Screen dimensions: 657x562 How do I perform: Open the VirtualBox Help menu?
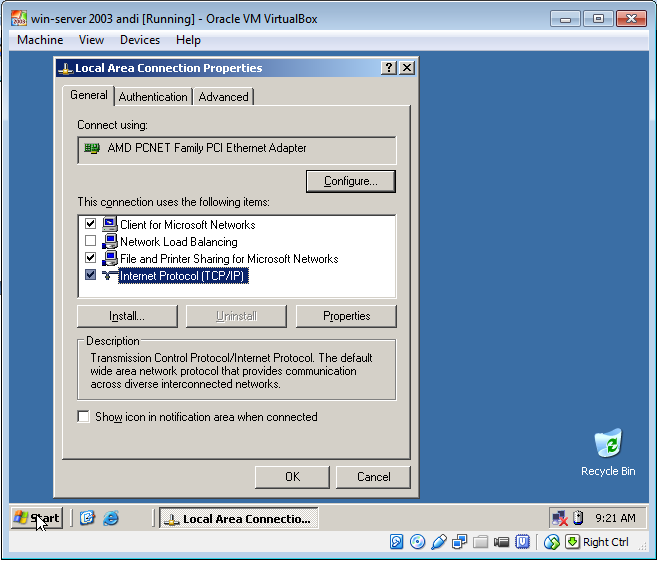[x=188, y=40]
